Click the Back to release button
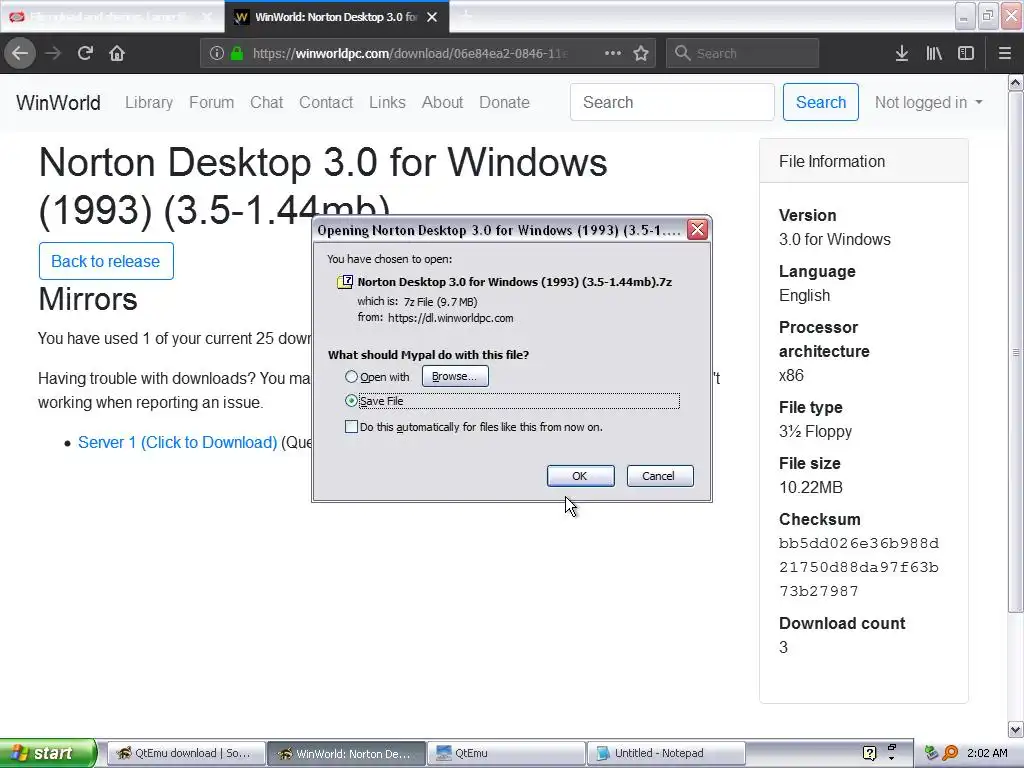The image size is (1024, 768). point(106,261)
